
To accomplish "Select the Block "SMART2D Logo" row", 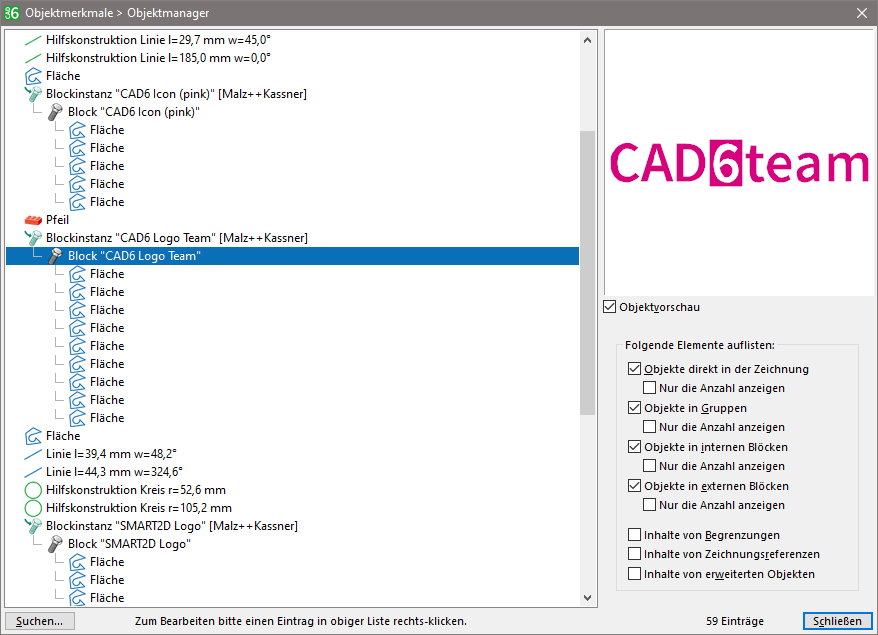I will (129, 544).
